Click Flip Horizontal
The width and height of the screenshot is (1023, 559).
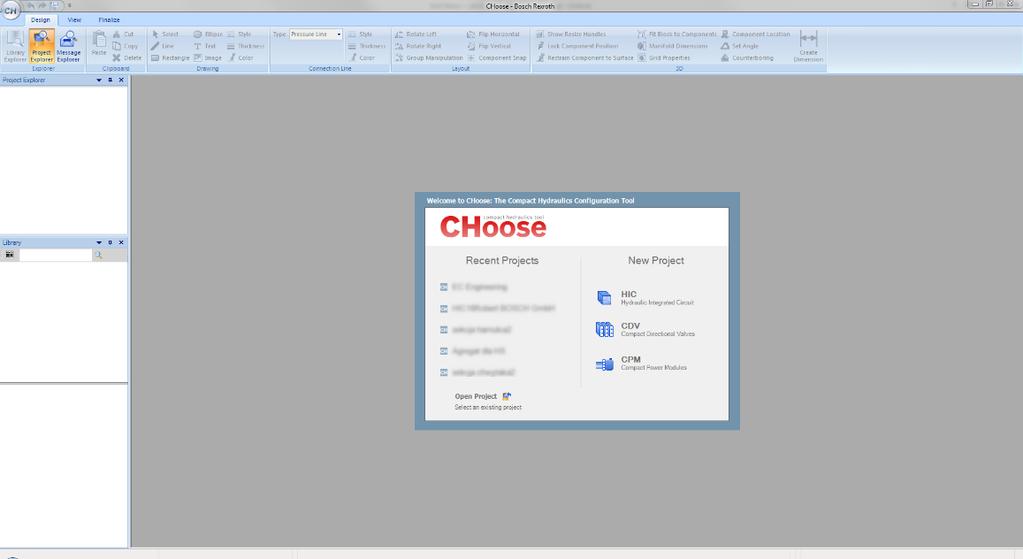coord(493,34)
